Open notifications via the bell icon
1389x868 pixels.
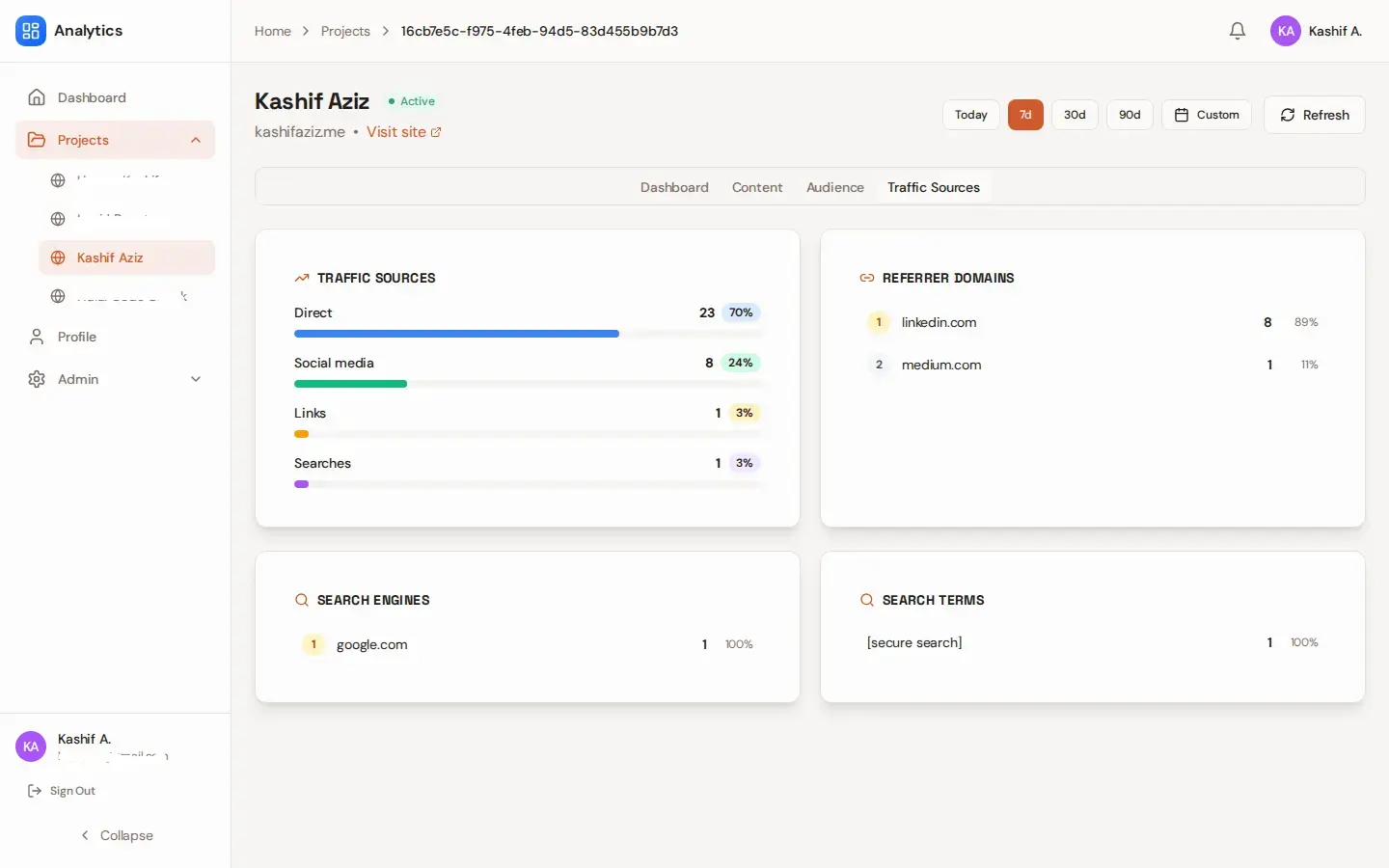pyautogui.click(x=1238, y=31)
